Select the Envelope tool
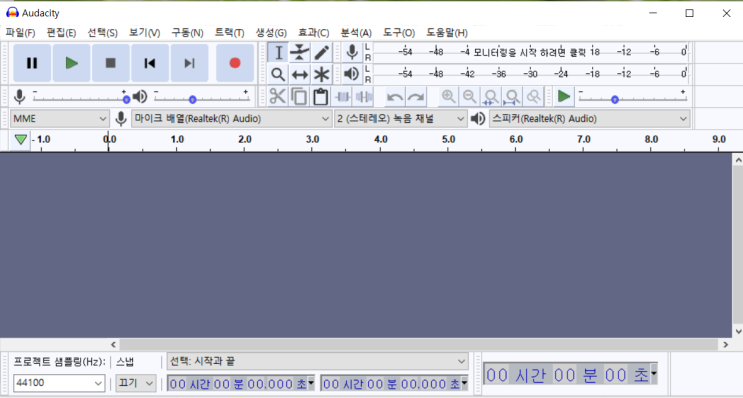Image resolution: width=743 pixels, height=398 pixels. click(x=299, y=52)
